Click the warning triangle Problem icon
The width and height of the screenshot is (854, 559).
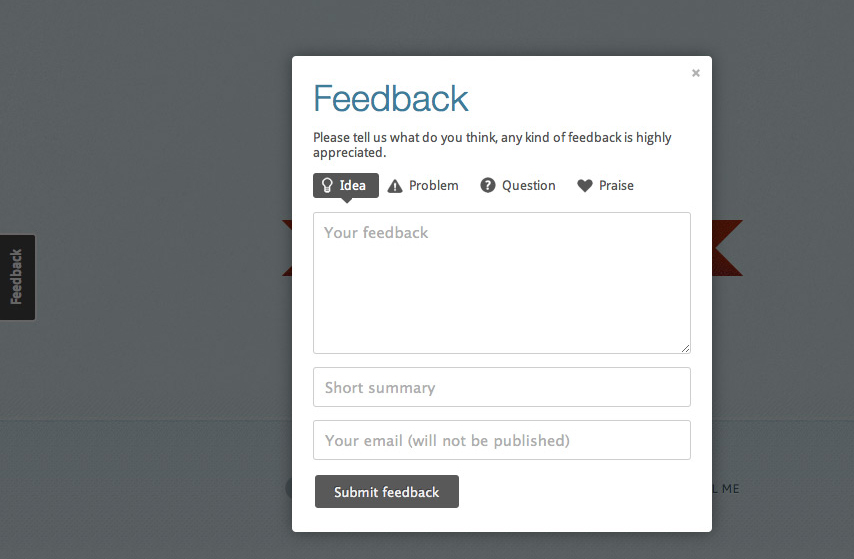click(395, 186)
